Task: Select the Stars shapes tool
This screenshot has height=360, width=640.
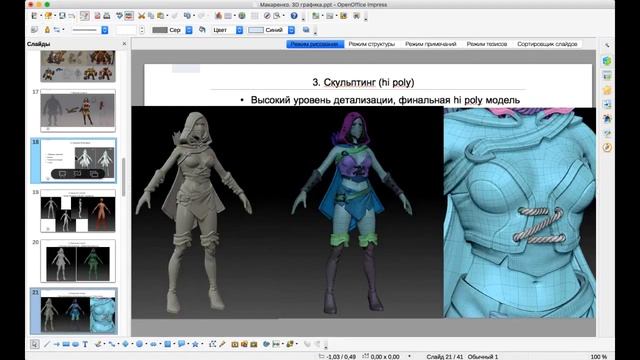Action: [195, 344]
